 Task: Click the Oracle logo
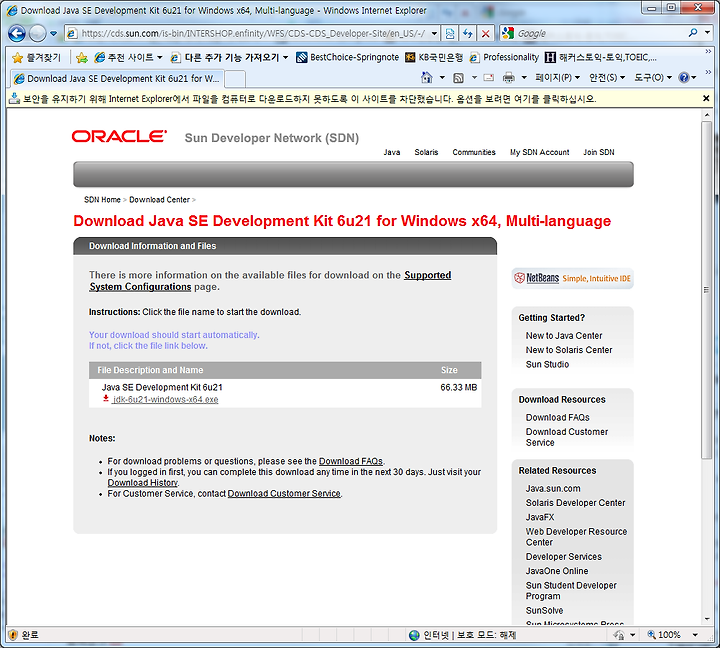pos(119,136)
